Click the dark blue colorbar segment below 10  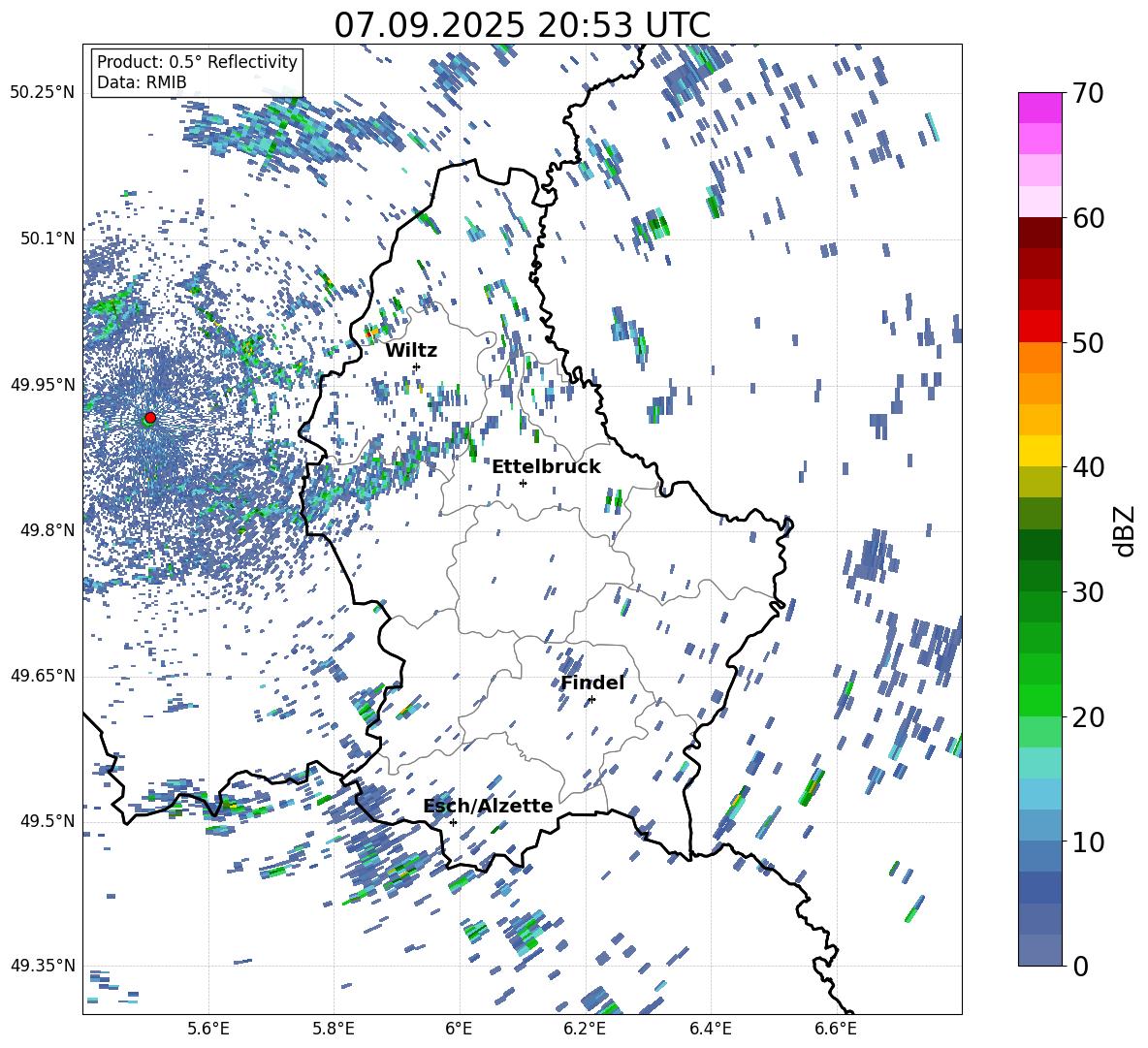click(x=1039, y=887)
